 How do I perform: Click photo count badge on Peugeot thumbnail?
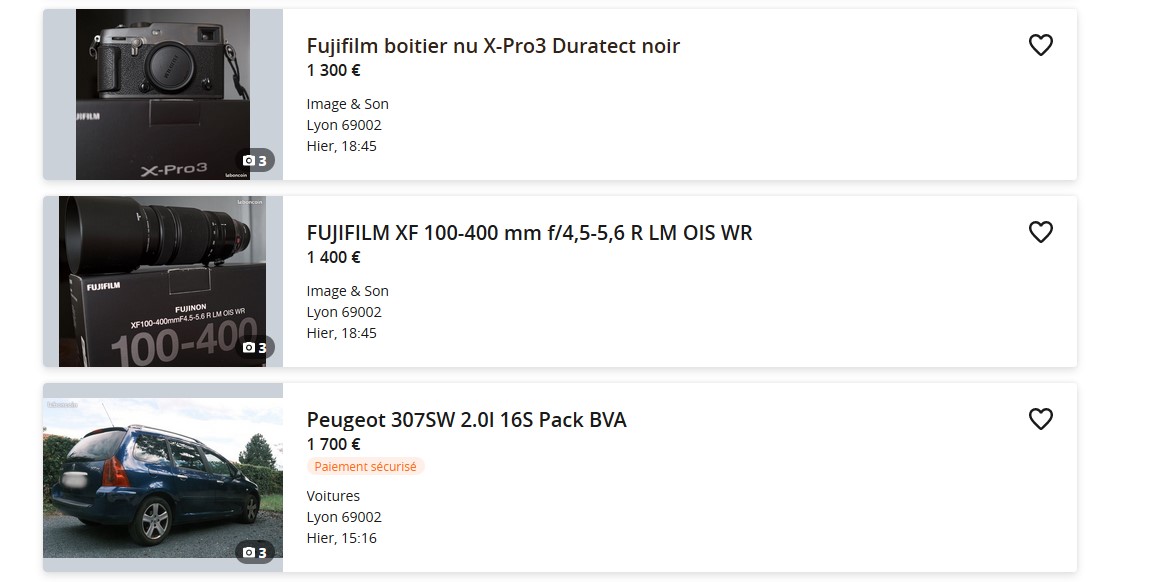coord(255,552)
